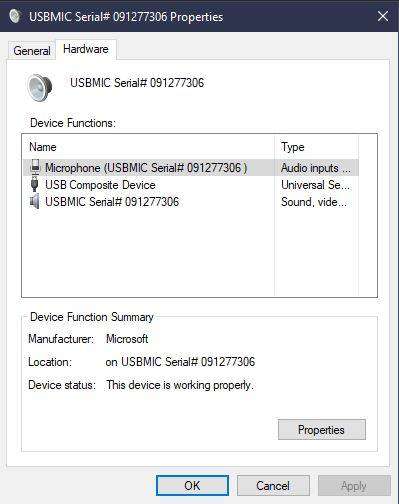Confirm the dialog with OK
399x504 pixels.
point(192,486)
